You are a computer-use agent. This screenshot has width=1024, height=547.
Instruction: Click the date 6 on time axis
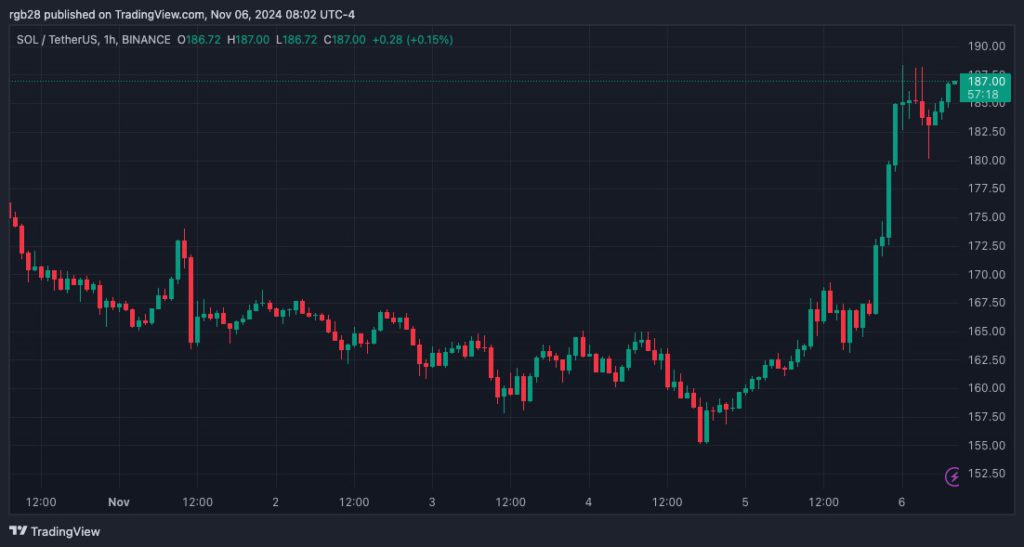902,502
